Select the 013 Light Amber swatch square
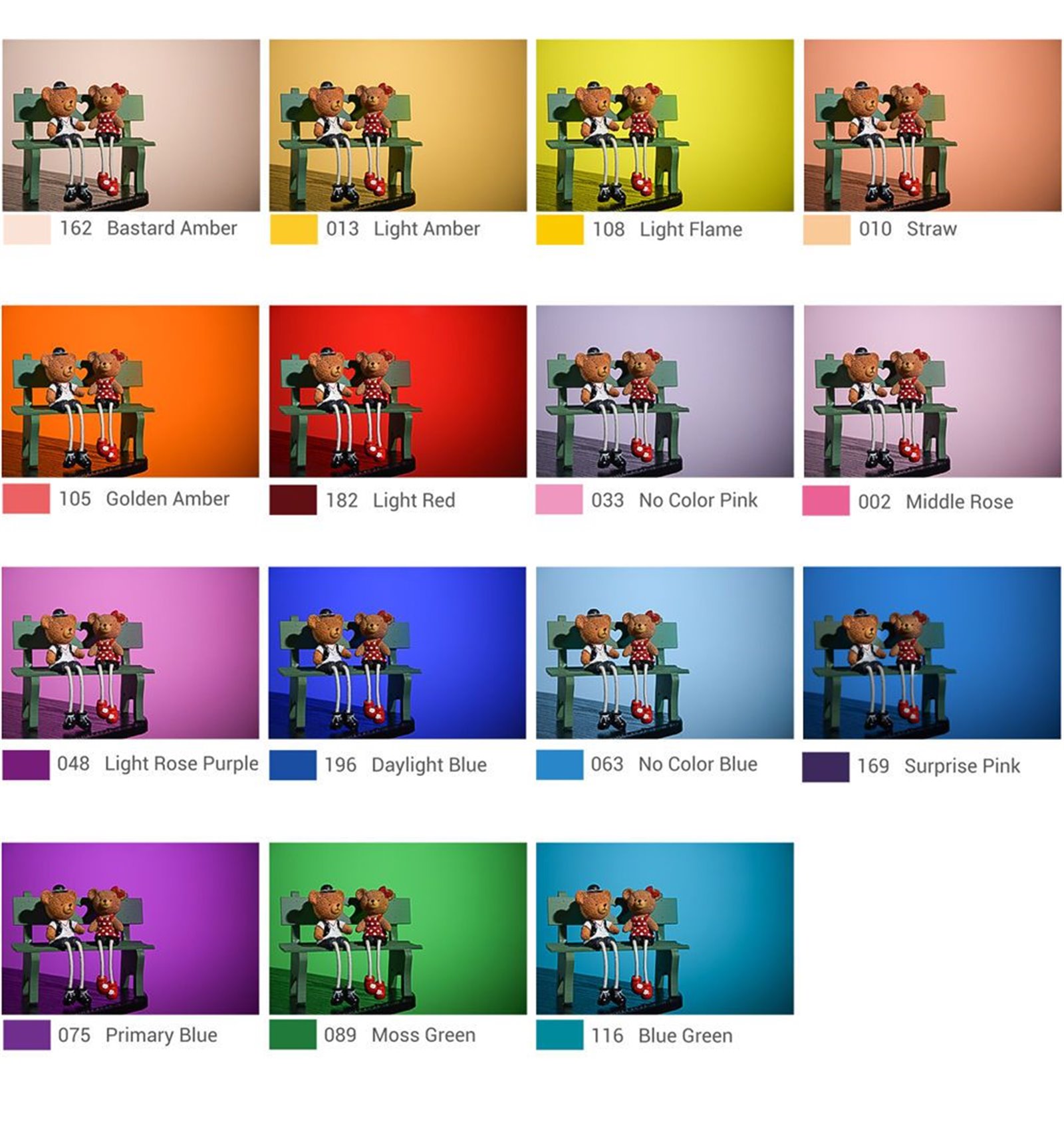The width and height of the screenshot is (1064, 1137). click(x=293, y=229)
